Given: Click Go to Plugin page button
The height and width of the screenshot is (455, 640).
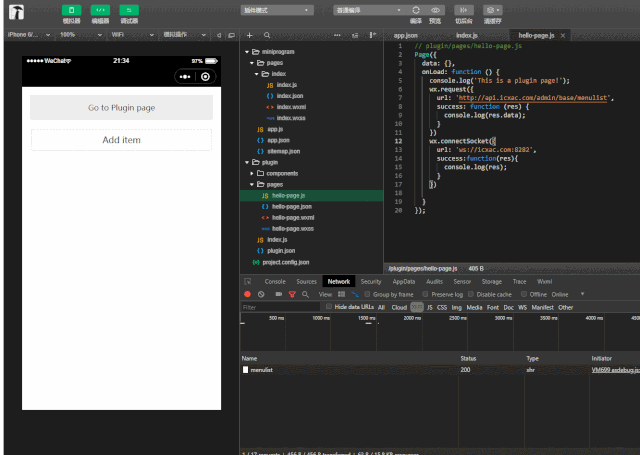Looking at the screenshot, I should 121,108.
